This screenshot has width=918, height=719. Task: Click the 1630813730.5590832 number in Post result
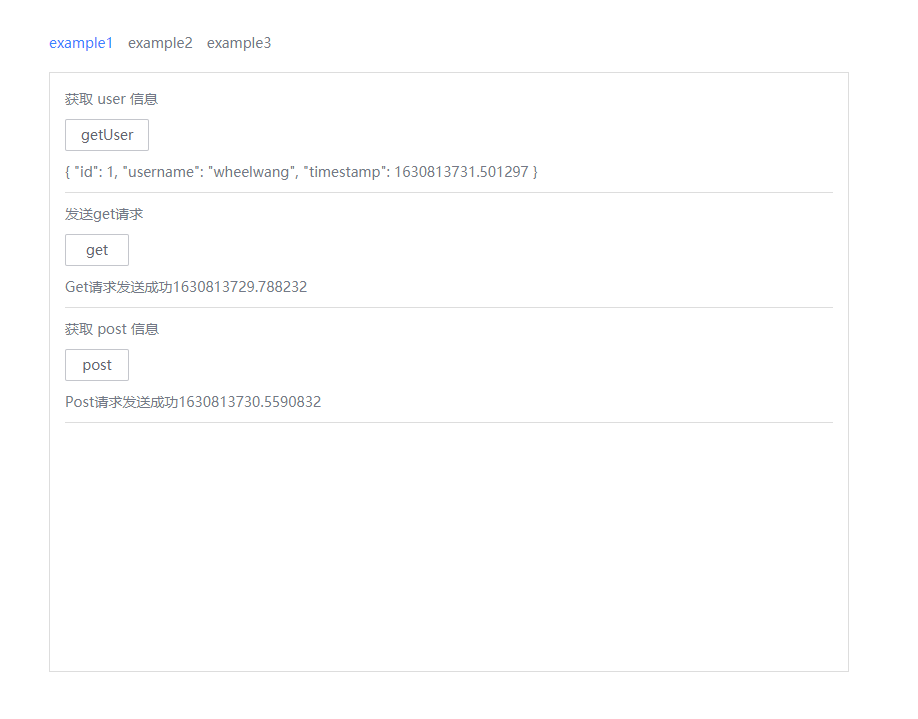pos(250,402)
